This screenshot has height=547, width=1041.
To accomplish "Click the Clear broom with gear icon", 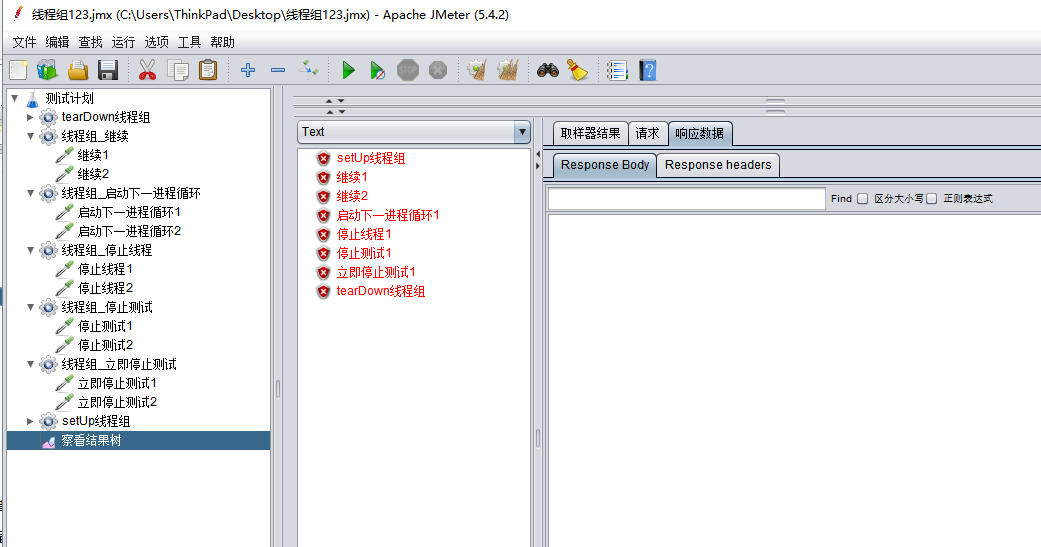I will [x=477, y=70].
